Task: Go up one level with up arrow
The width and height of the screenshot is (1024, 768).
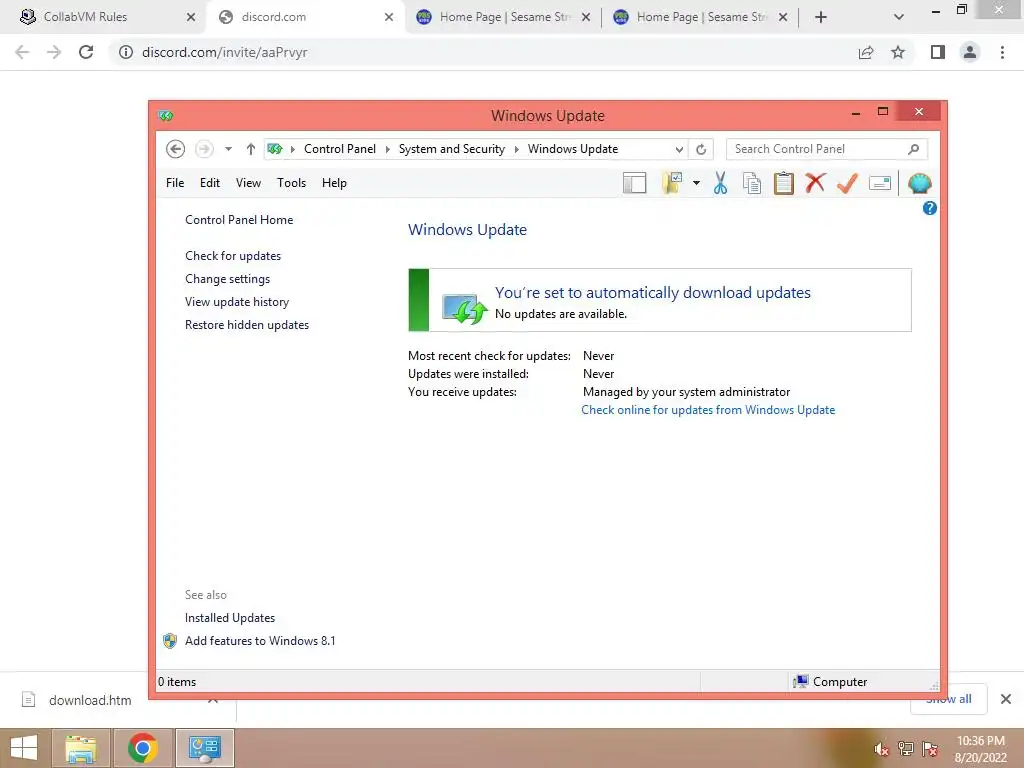Action: point(250,149)
